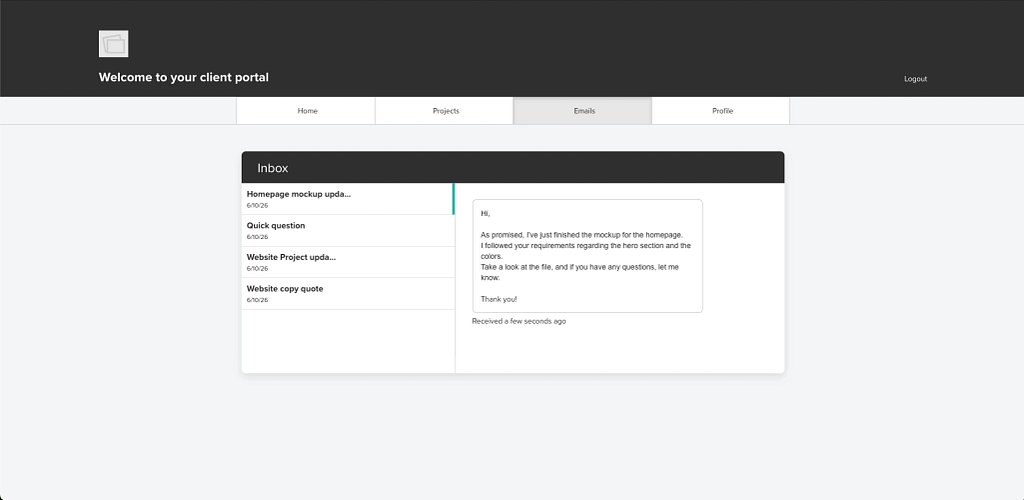The width and height of the screenshot is (1024, 500).
Task: Click the Inbox header title
Action: click(272, 168)
